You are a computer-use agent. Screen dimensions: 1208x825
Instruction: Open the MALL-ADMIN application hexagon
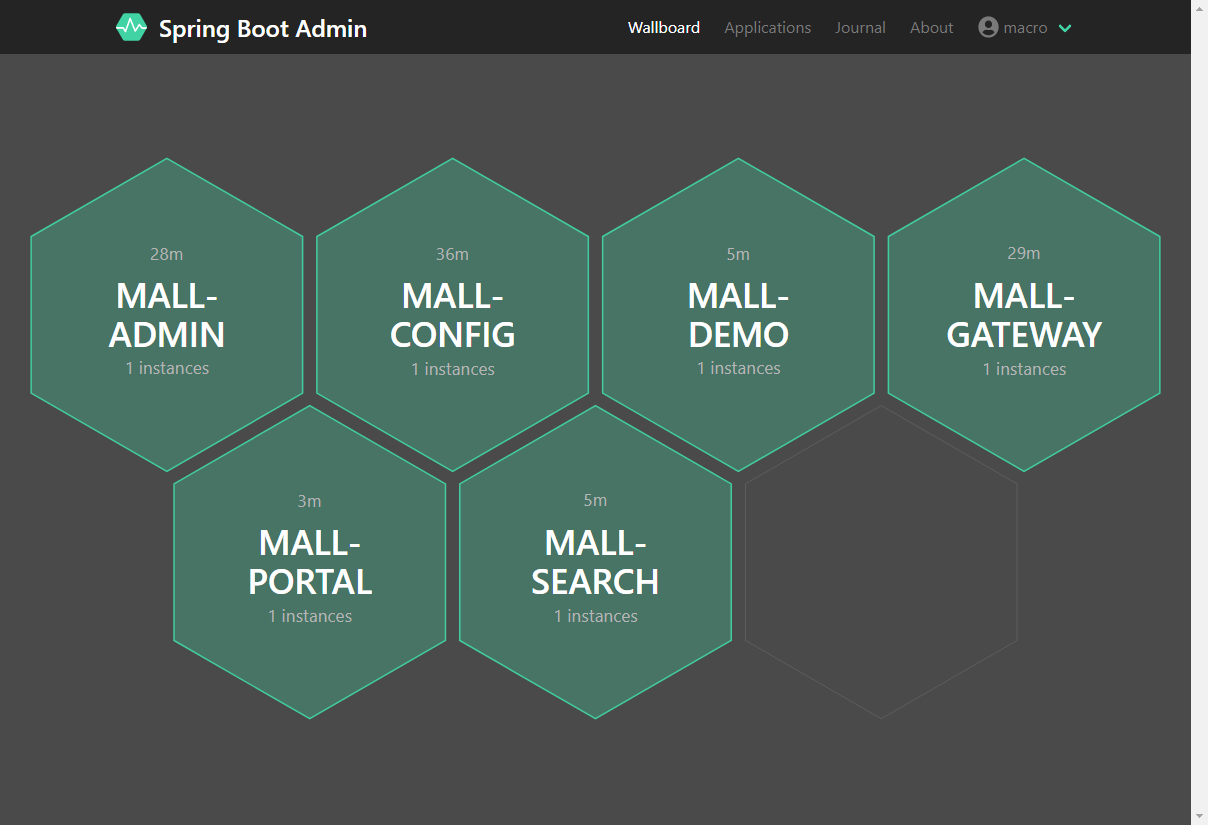coord(167,315)
